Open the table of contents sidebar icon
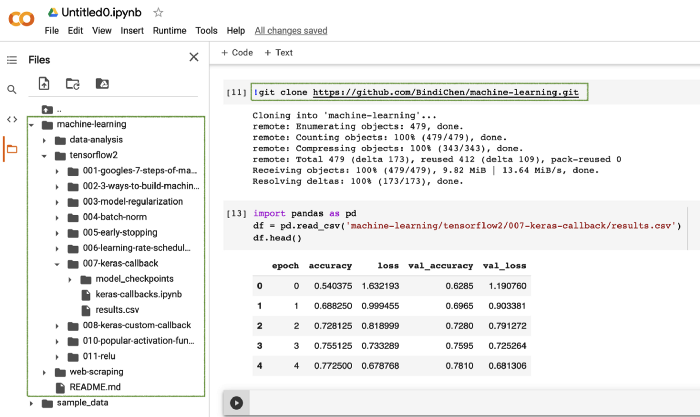The height and width of the screenshot is (417, 700). 12,60
